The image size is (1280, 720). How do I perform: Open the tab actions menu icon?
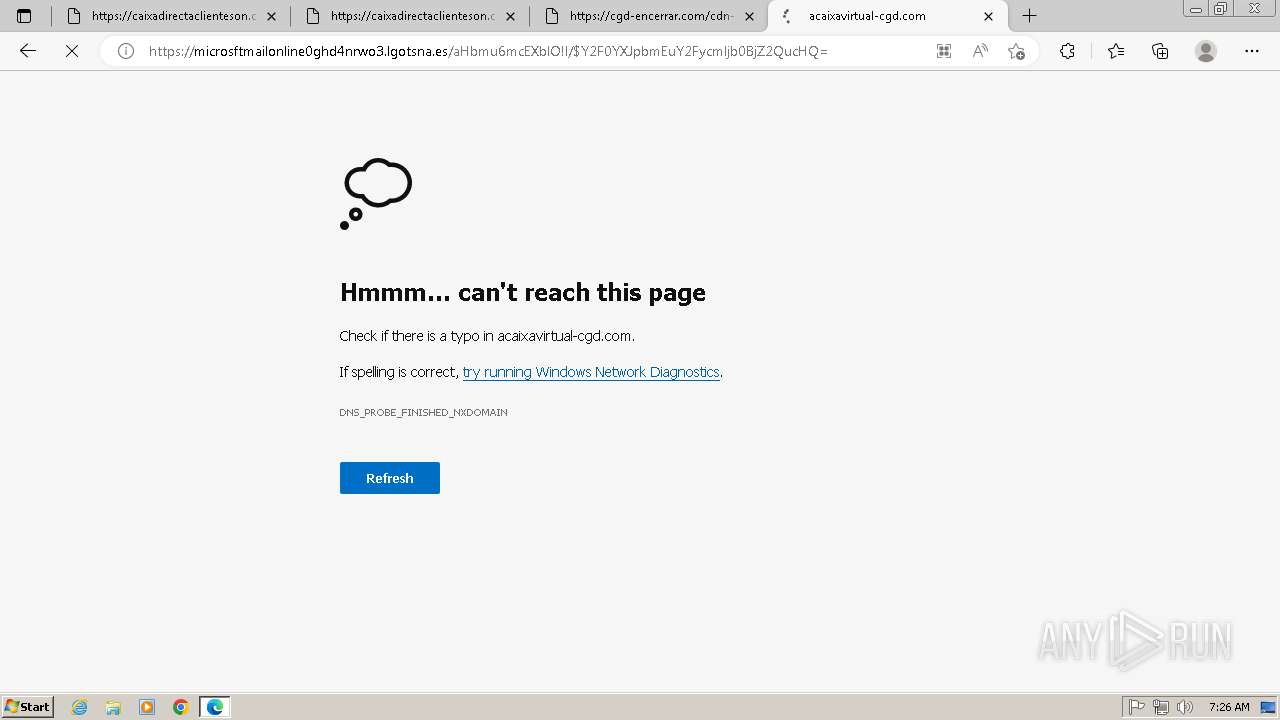click(x=24, y=16)
